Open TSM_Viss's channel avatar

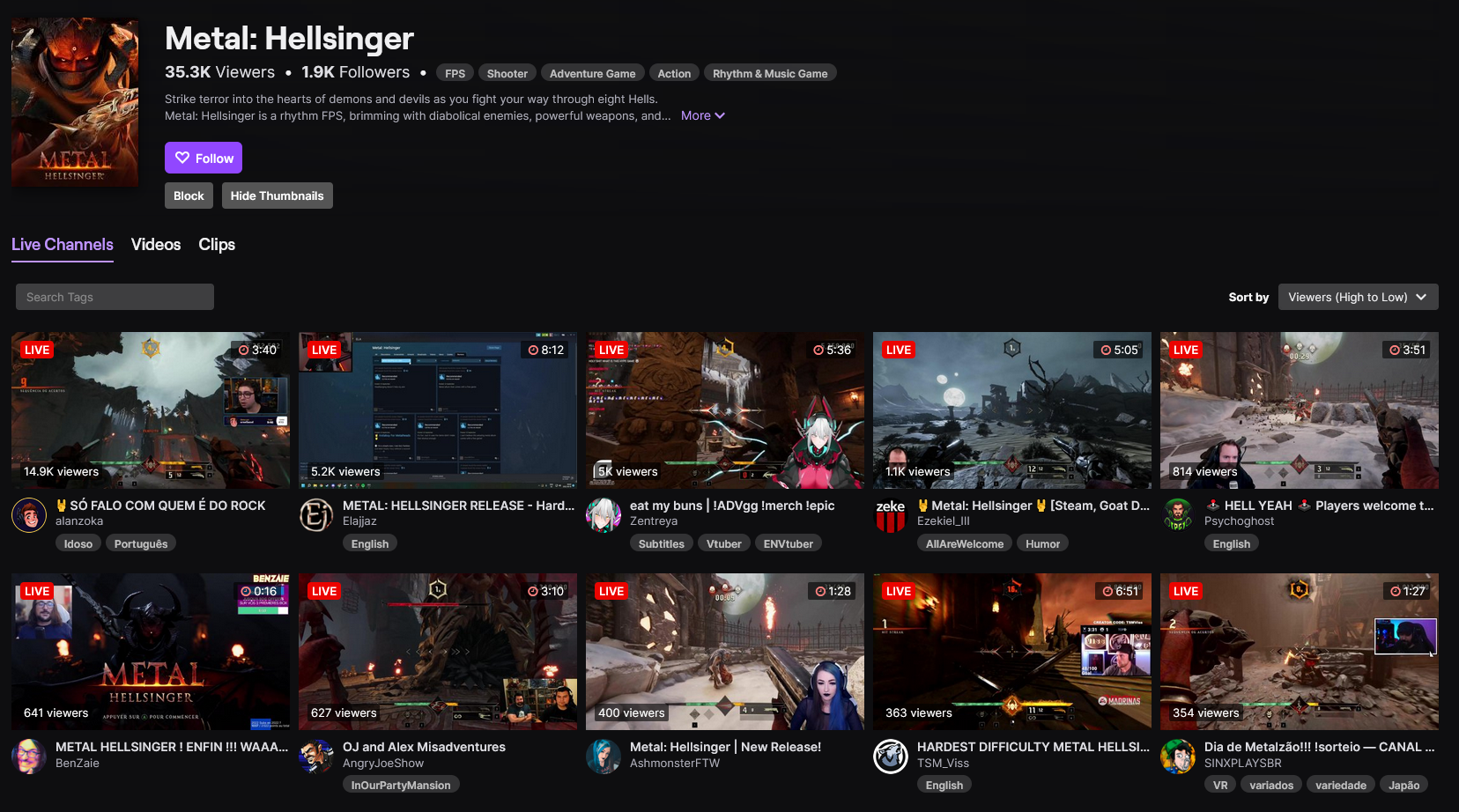(x=891, y=756)
